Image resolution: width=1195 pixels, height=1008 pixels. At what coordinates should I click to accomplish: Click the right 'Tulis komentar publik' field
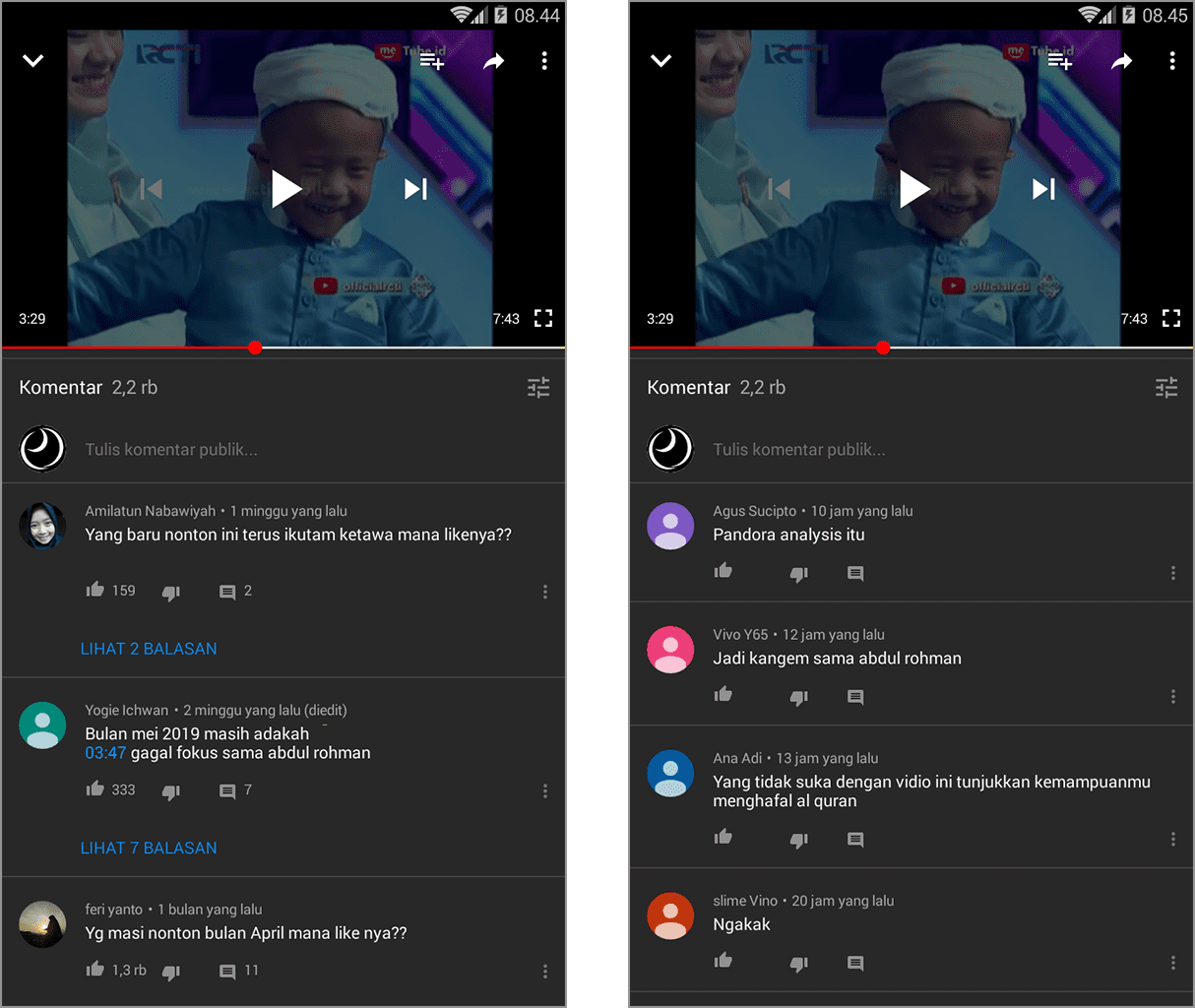799,450
